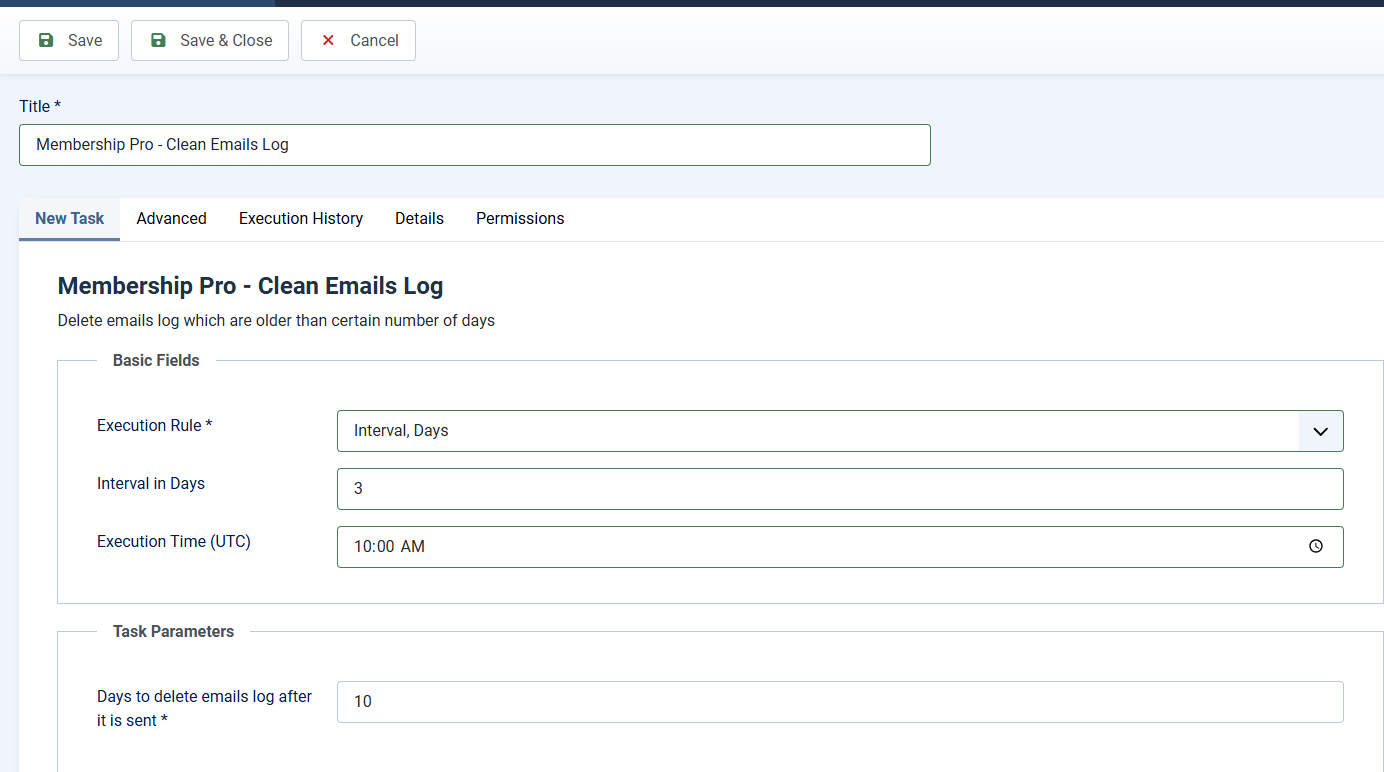Click the Execution Time (UTC) label

174,542
